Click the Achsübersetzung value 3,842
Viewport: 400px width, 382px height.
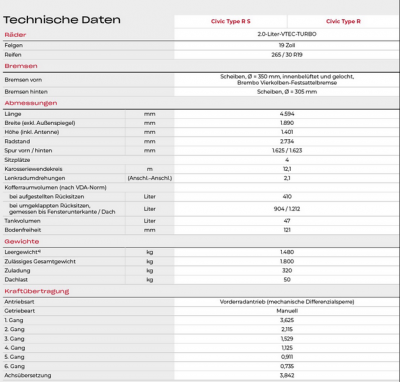coord(287,375)
